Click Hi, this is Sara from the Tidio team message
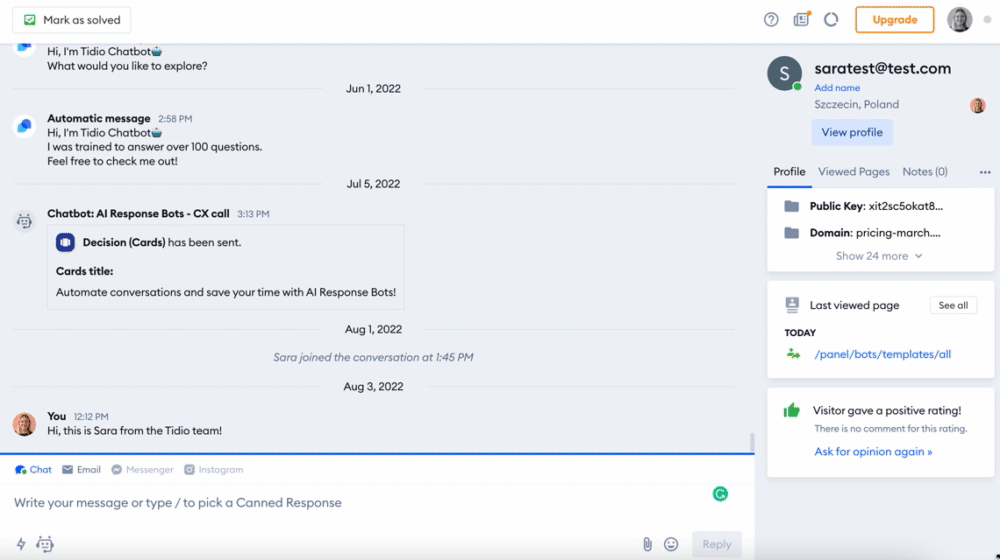The height and width of the screenshot is (560, 1000). 135,431
